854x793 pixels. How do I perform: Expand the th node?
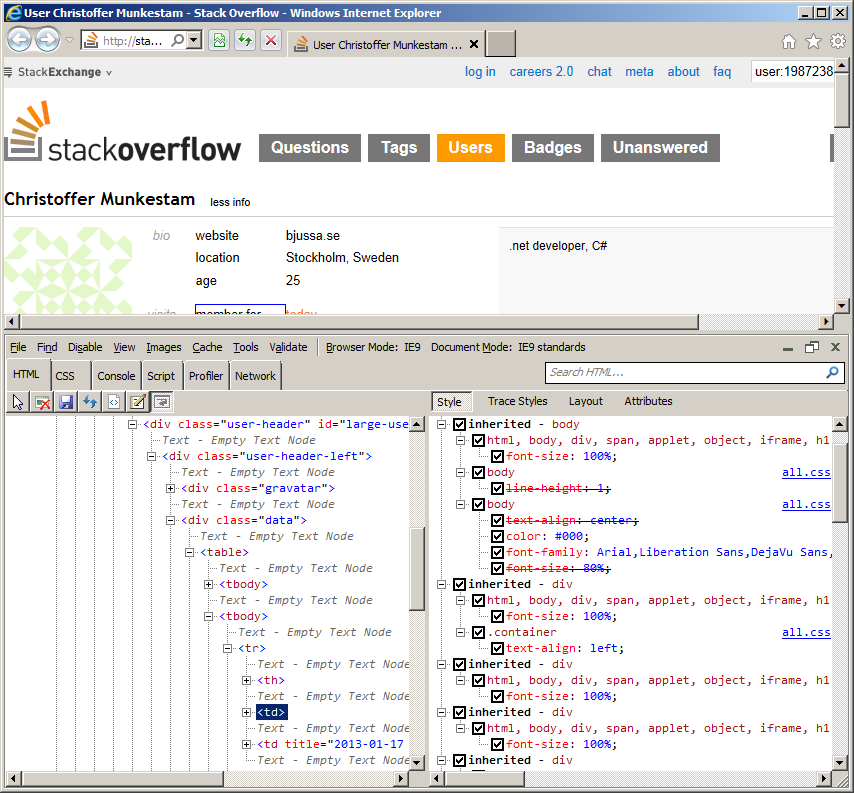point(247,680)
